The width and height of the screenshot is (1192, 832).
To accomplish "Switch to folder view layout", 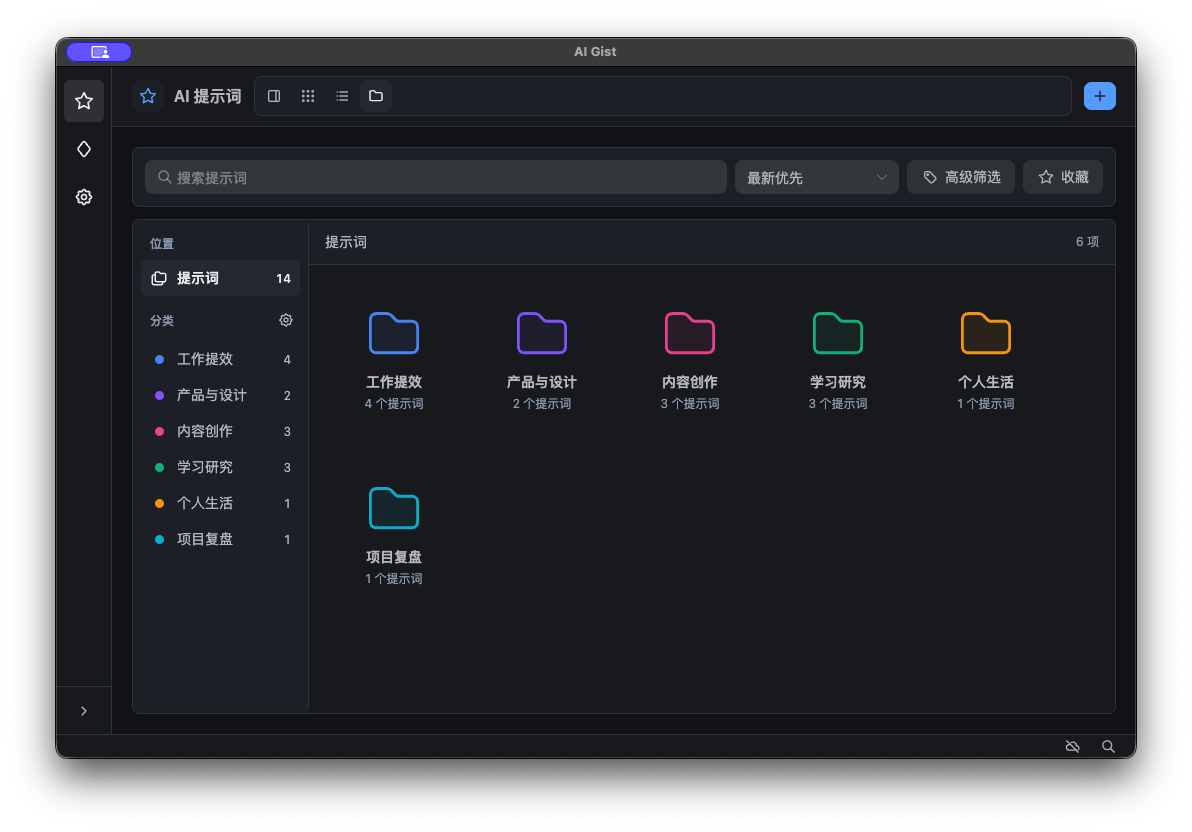I will click(376, 96).
